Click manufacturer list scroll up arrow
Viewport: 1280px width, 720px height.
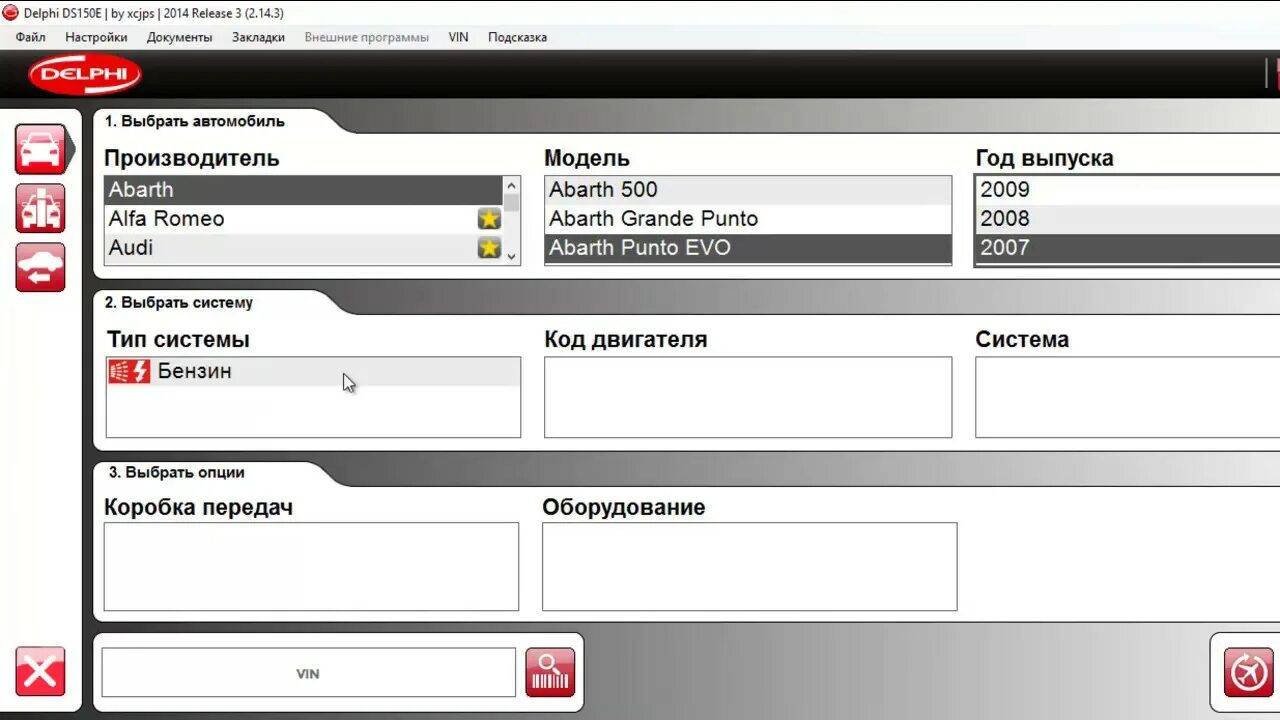coord(512,185)
